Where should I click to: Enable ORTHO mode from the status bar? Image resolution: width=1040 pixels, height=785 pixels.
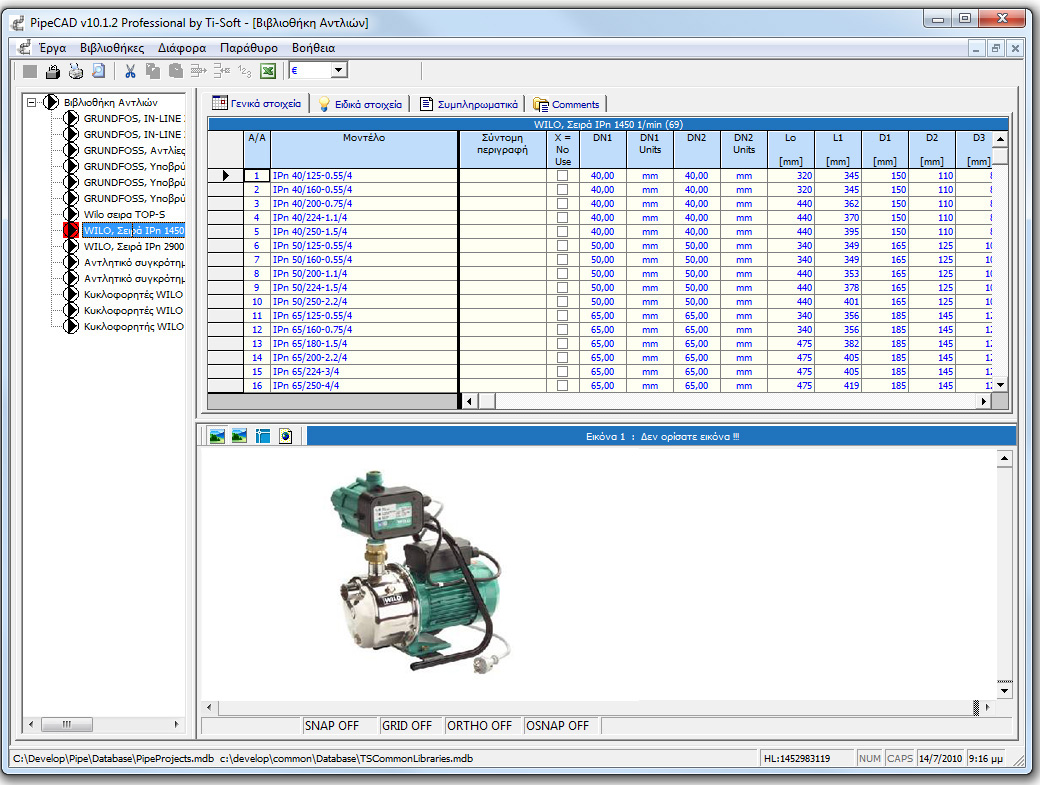[x=479, y=726]
